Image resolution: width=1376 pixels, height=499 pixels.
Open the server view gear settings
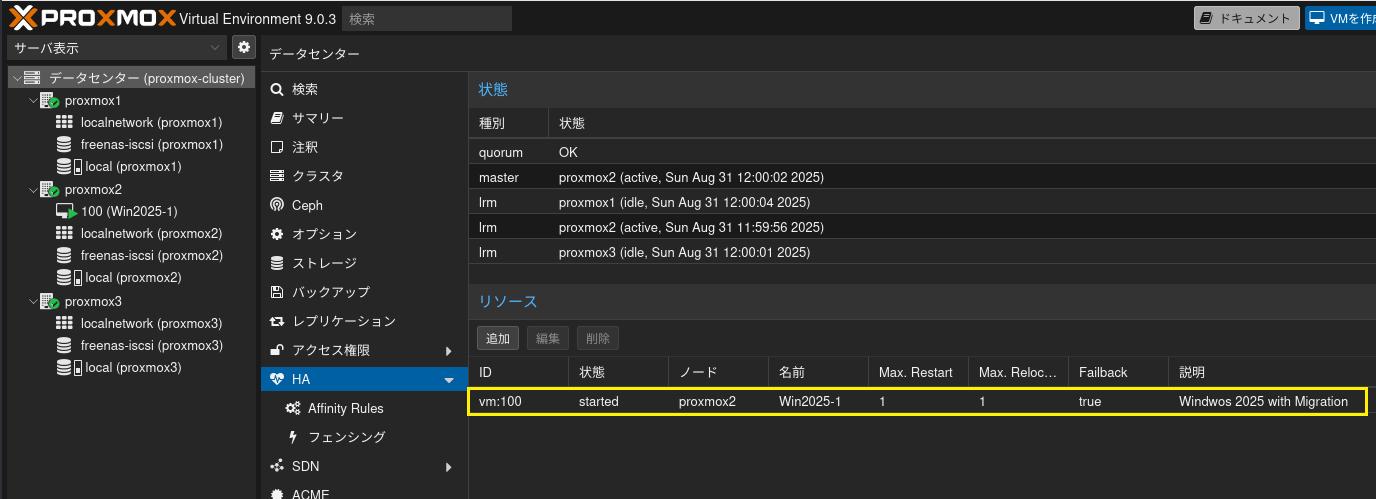pos(243,47)
